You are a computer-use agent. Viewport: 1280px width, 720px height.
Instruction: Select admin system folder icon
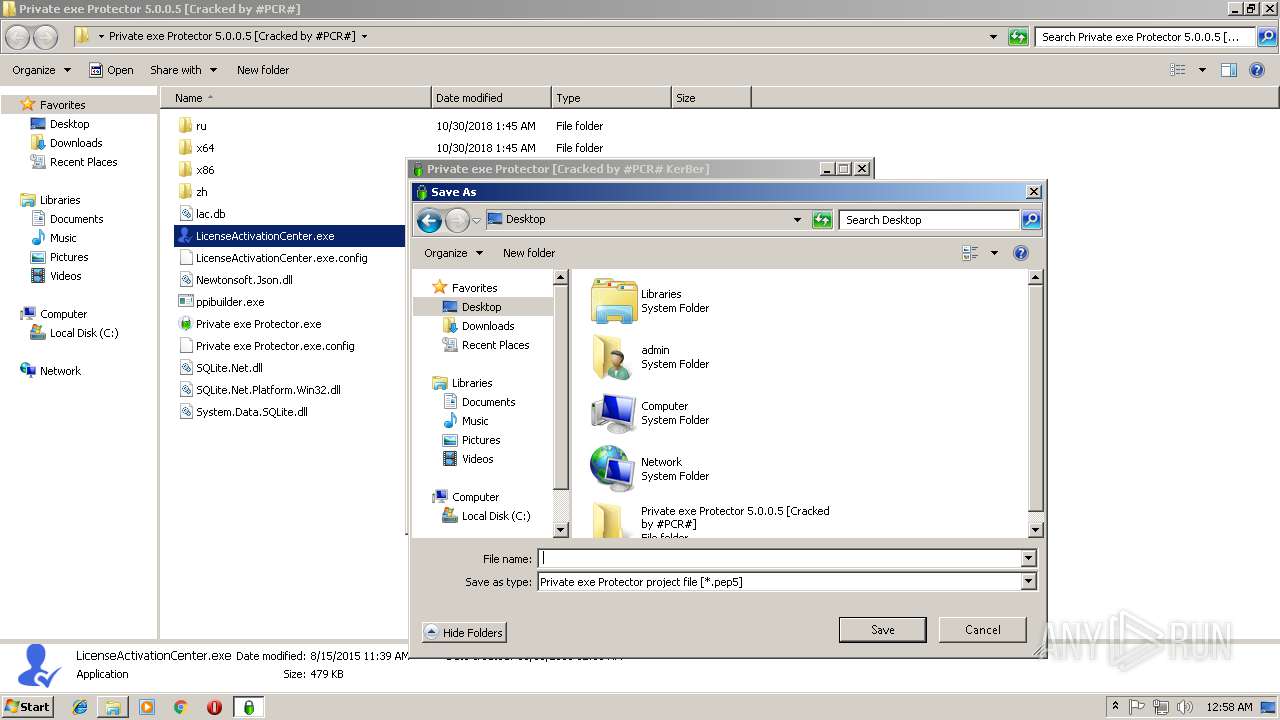coord(613,357)
